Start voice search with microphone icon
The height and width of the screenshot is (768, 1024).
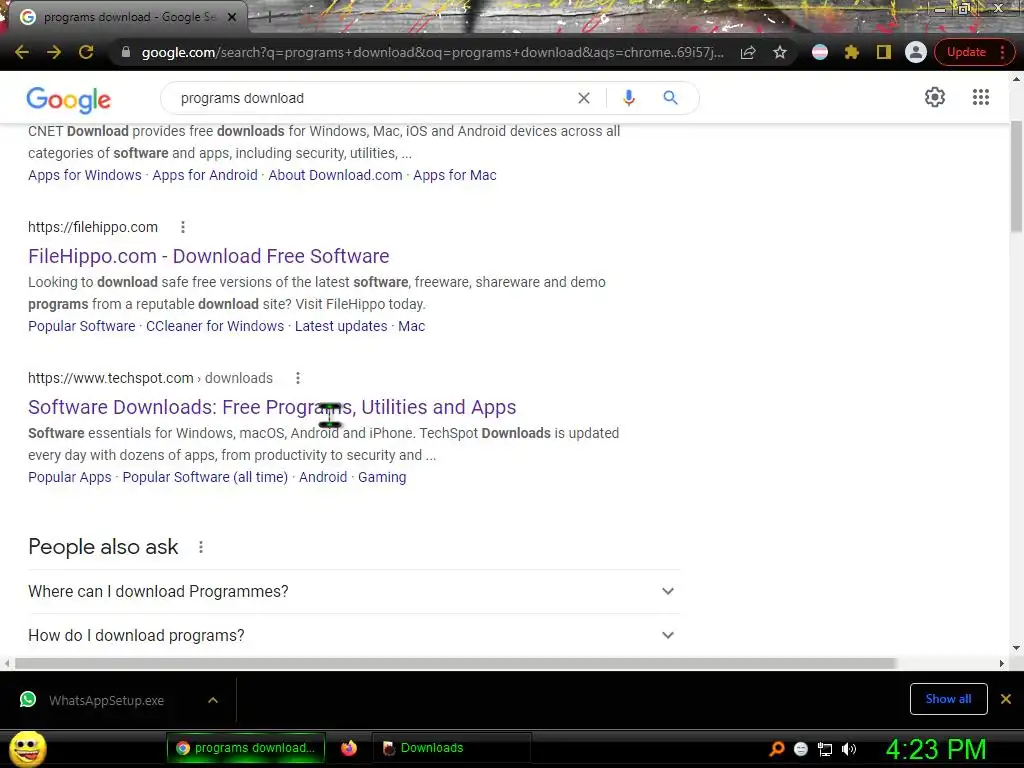click(629, 98)
